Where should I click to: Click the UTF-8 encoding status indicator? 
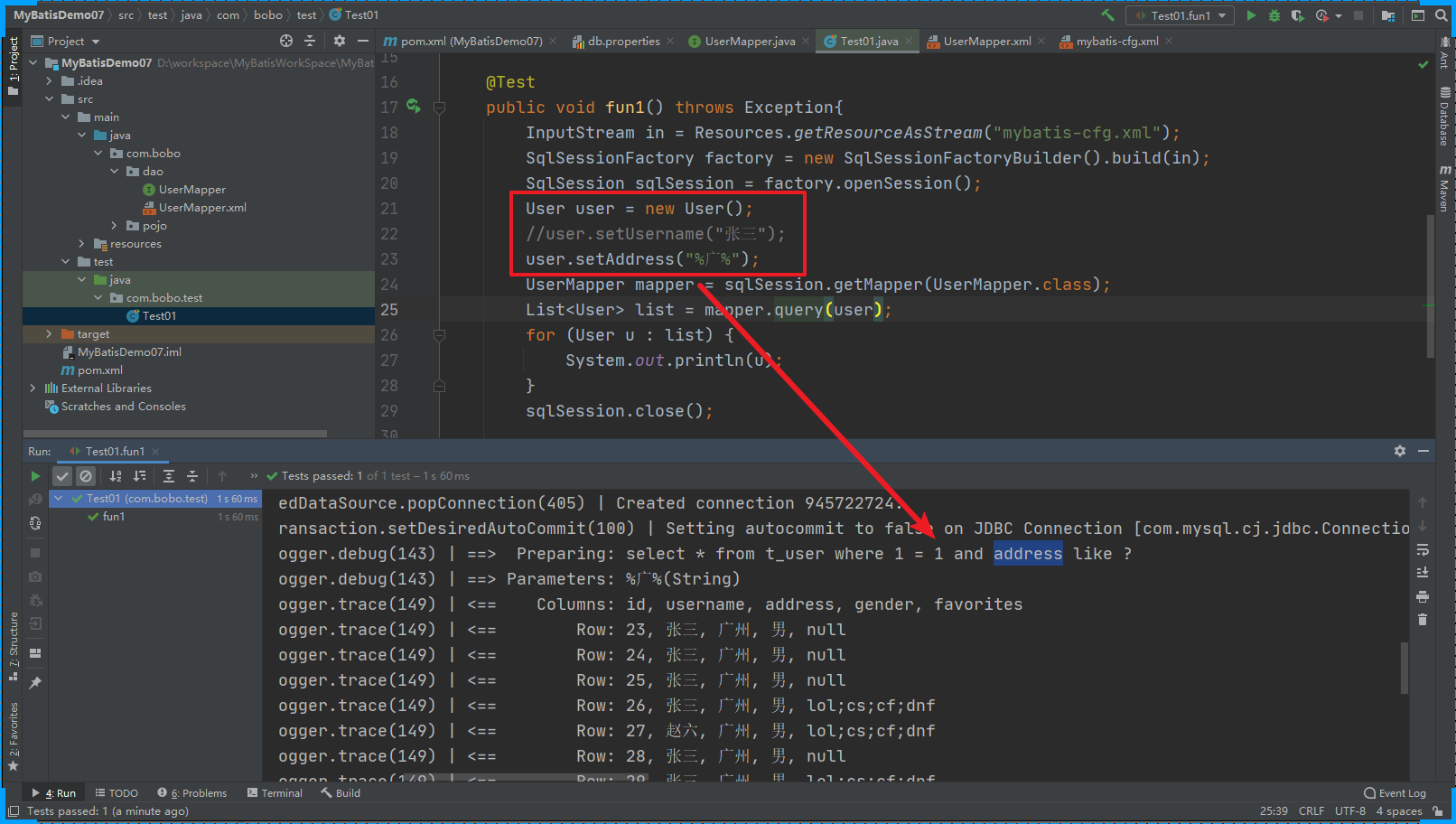tap(1350, 811)
